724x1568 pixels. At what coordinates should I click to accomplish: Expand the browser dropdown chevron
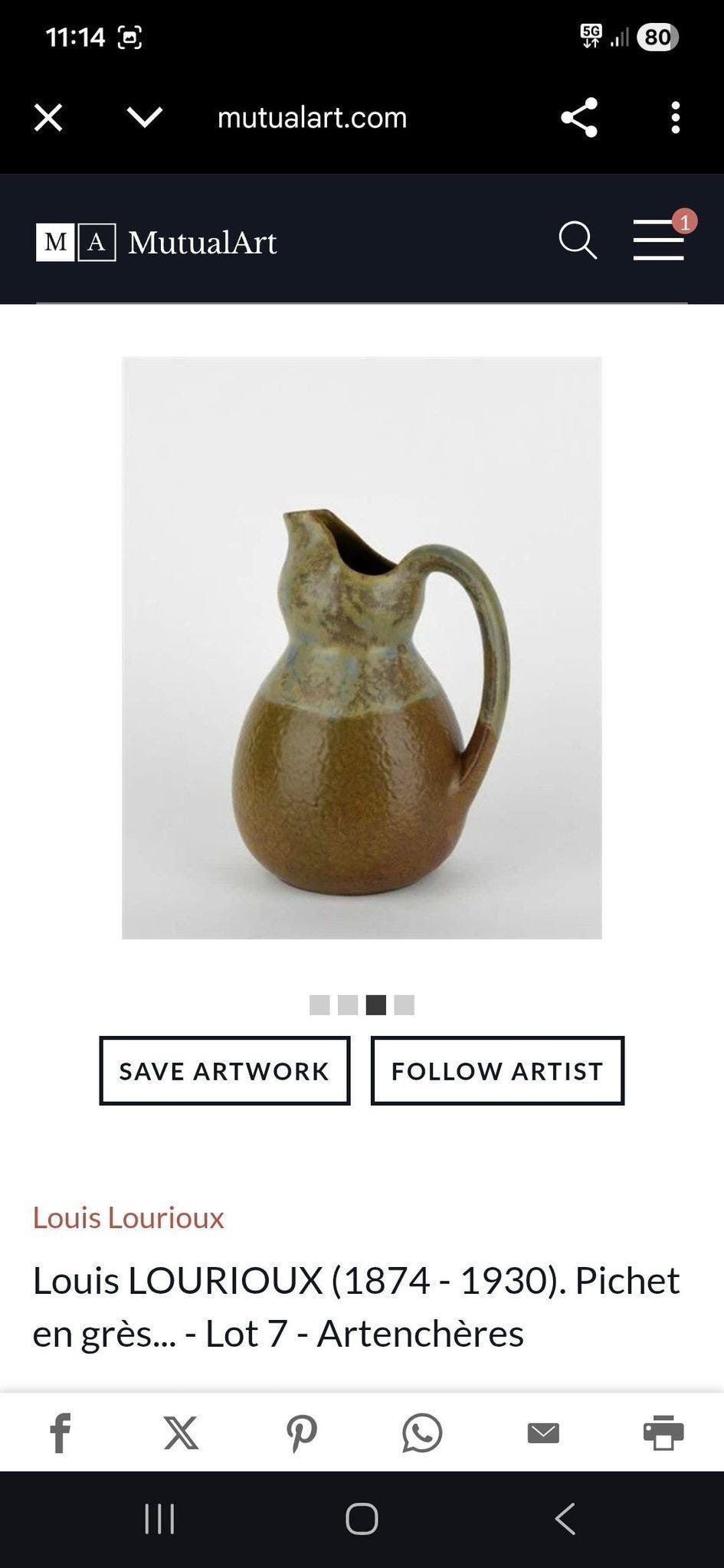click(x=145, y=118)
